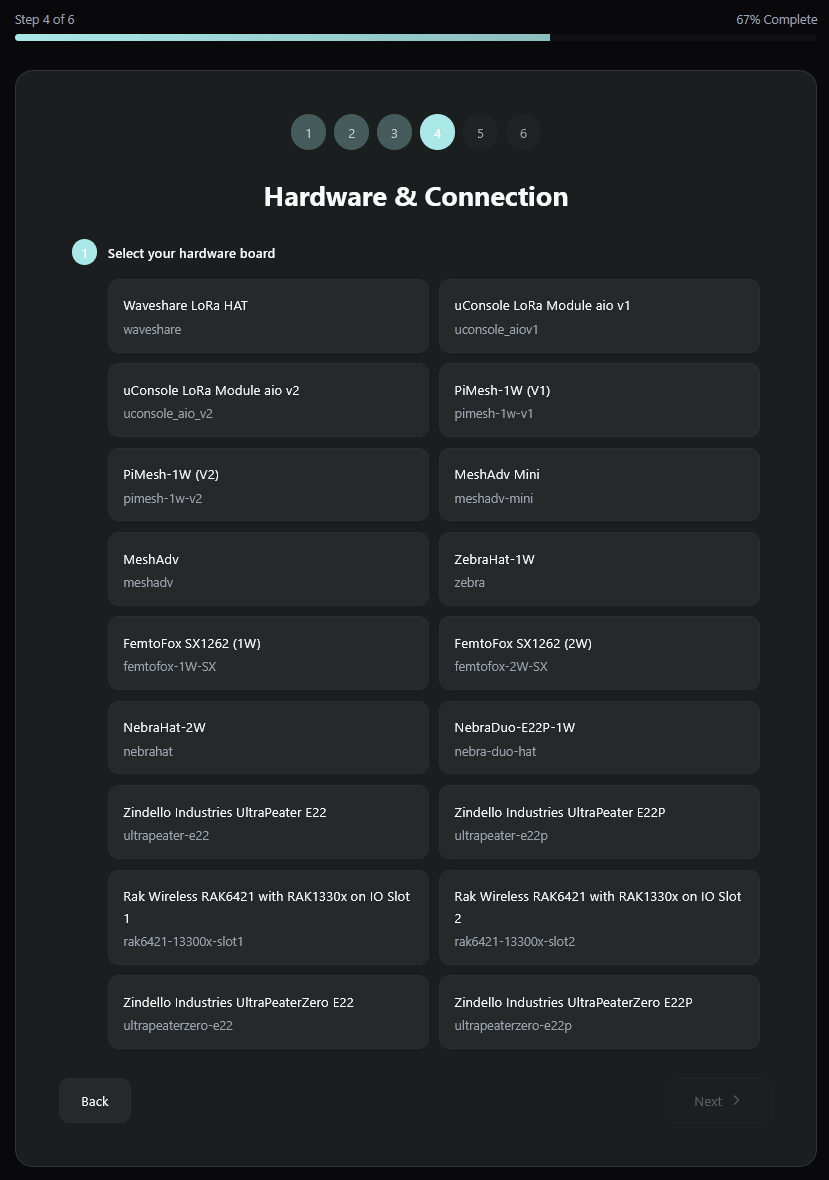Select Zindello UltraPeater E22P card
829x1180 pixels.
pos(599,822)
